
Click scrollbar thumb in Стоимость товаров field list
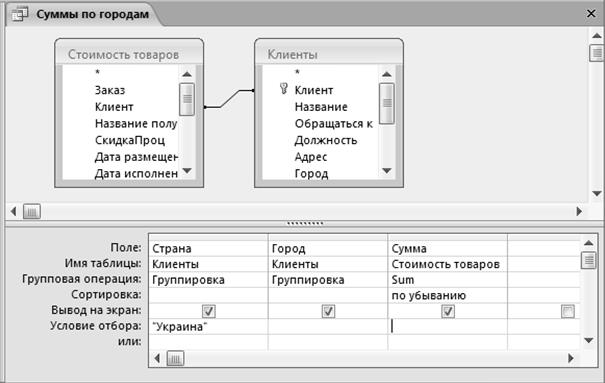coord(187,99)
